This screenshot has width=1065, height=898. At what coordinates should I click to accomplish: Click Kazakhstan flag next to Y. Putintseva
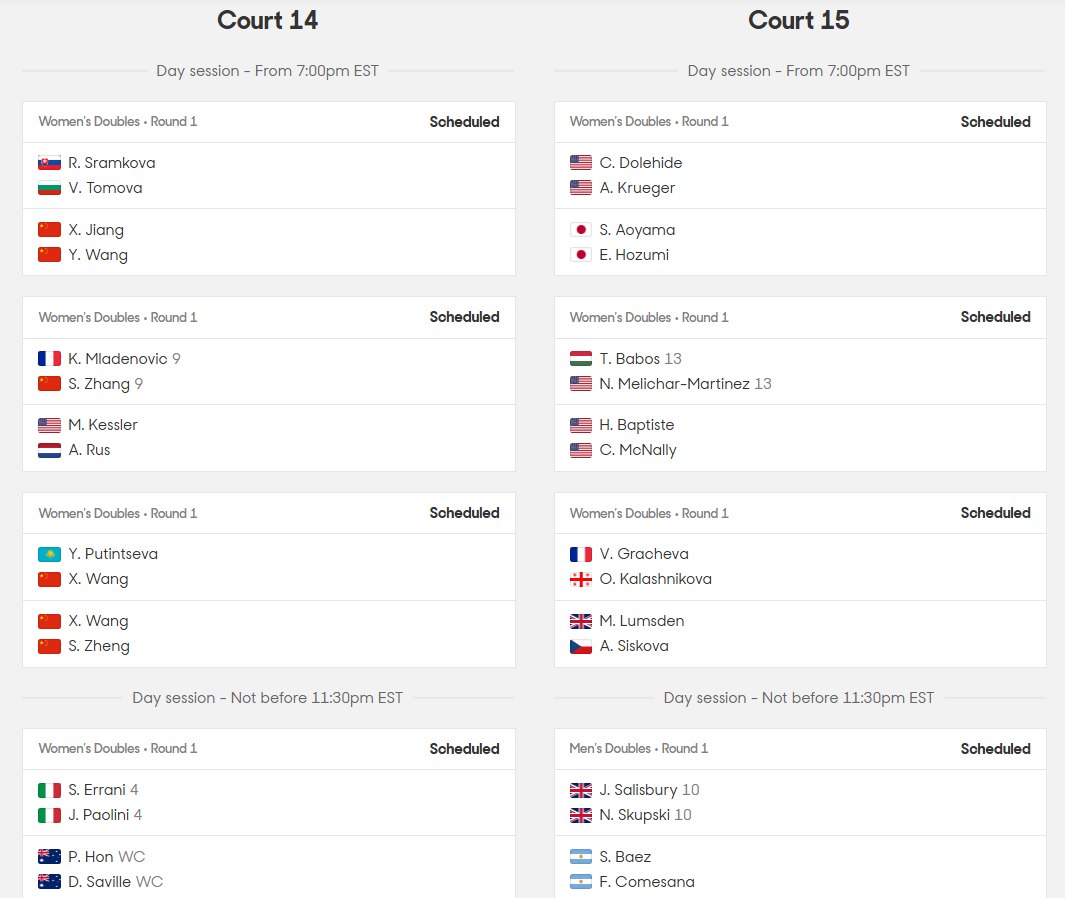(x=49, y=554)
